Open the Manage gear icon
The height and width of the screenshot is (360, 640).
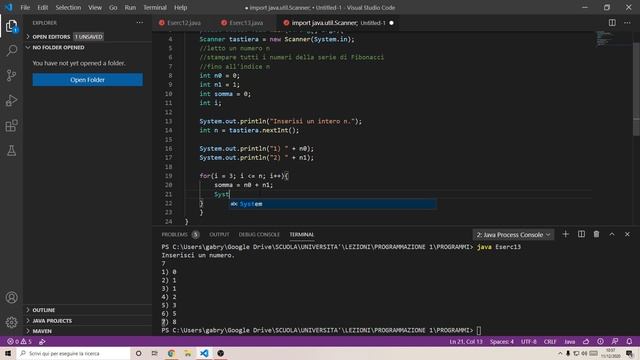click(11, 322)
